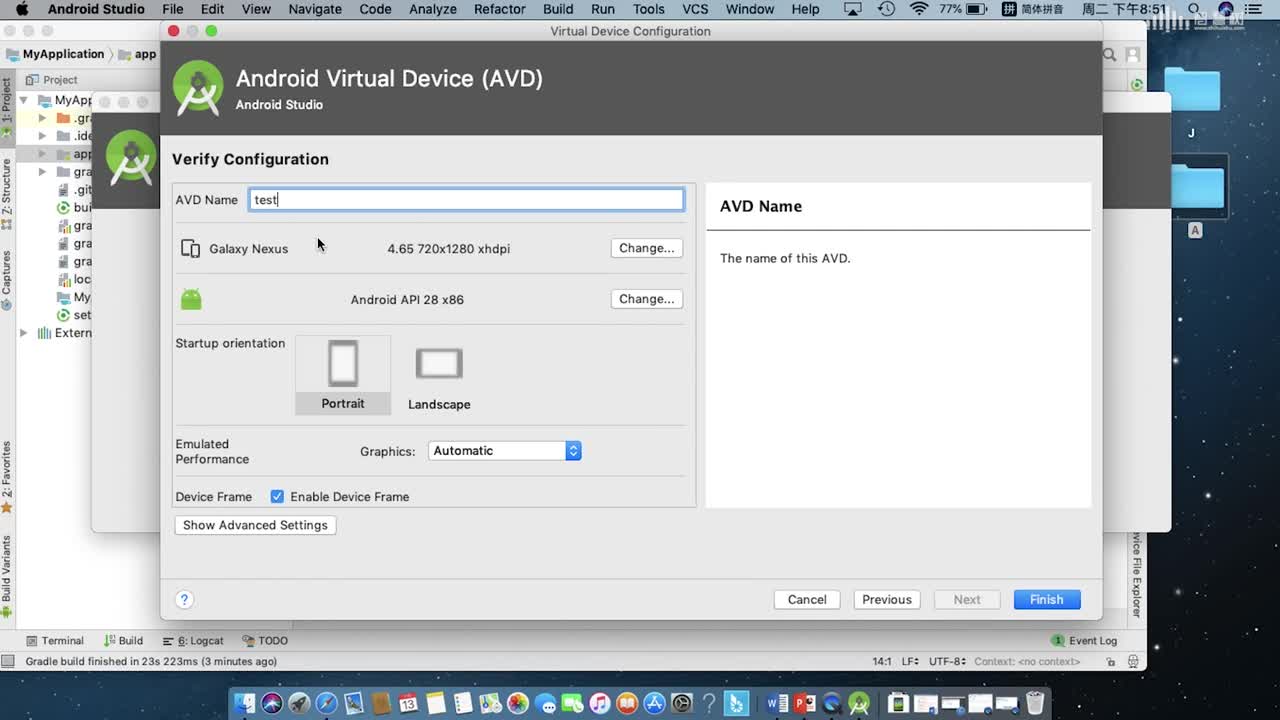The height and width of the screenshot is (720, 1280).
Task: Open the Tools menu
Action: coord(648,9)
